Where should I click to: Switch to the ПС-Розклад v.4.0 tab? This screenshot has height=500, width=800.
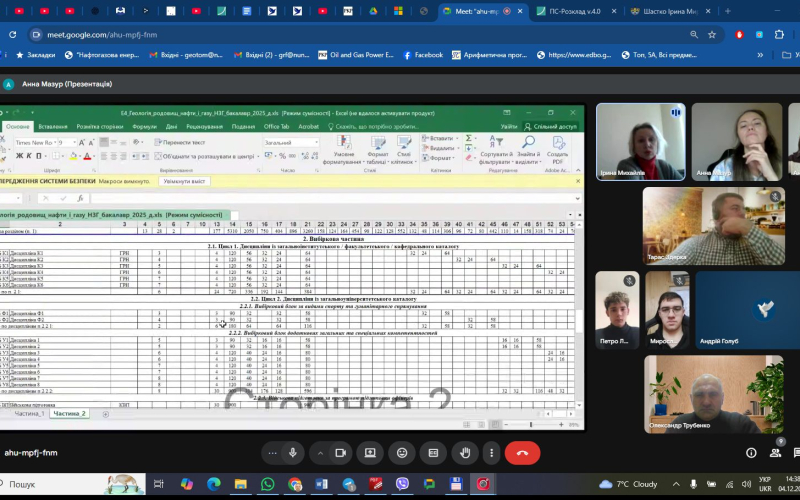point(578,10)
